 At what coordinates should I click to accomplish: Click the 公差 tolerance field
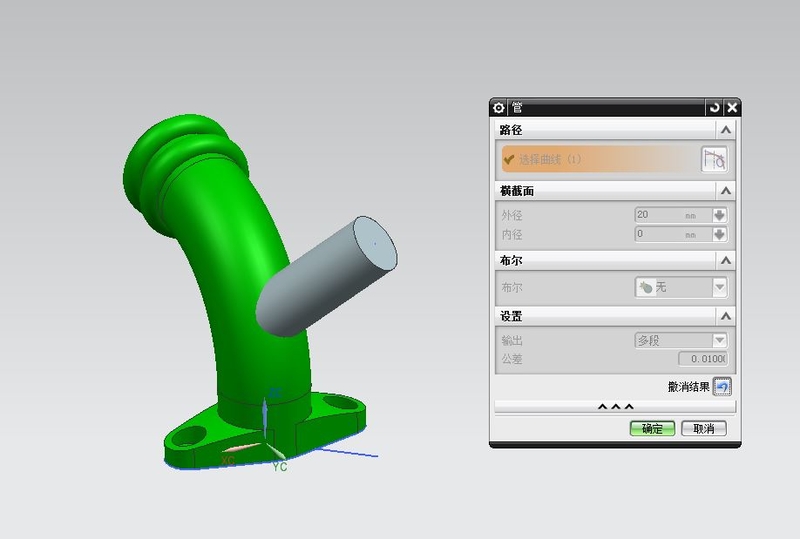703,359
